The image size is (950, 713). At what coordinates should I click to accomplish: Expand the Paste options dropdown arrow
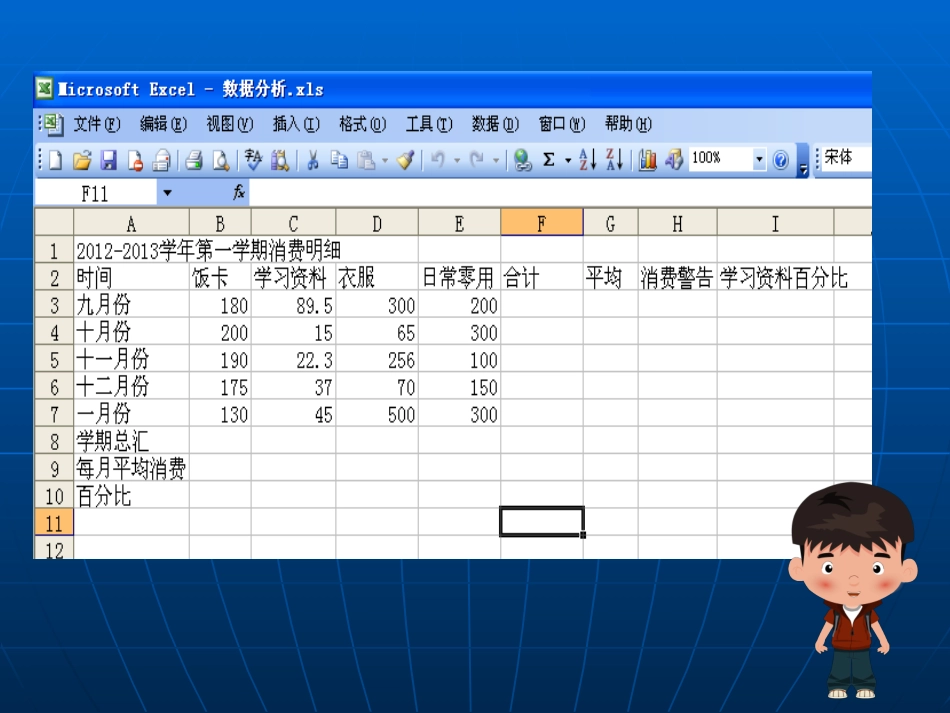[385, 161]
